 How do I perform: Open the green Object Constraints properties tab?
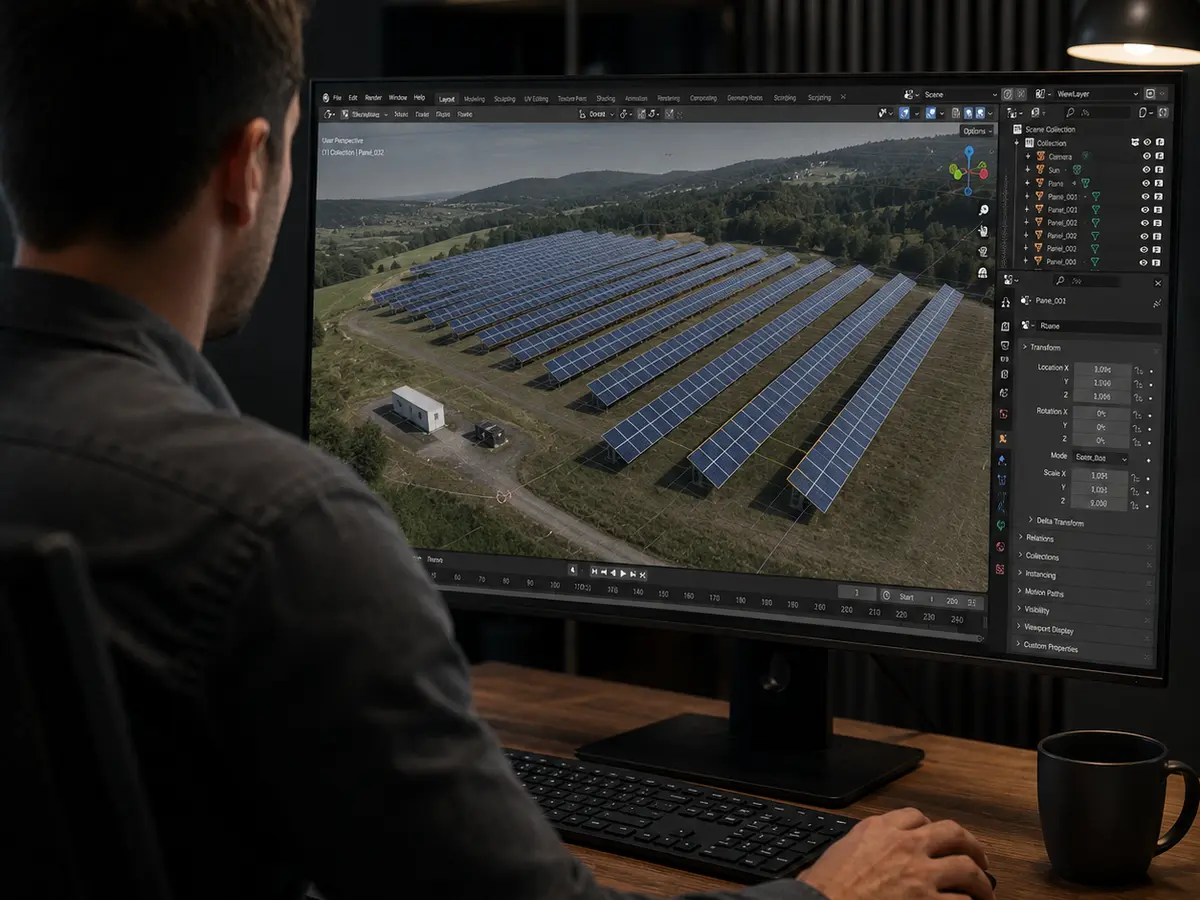point(1001,525)
